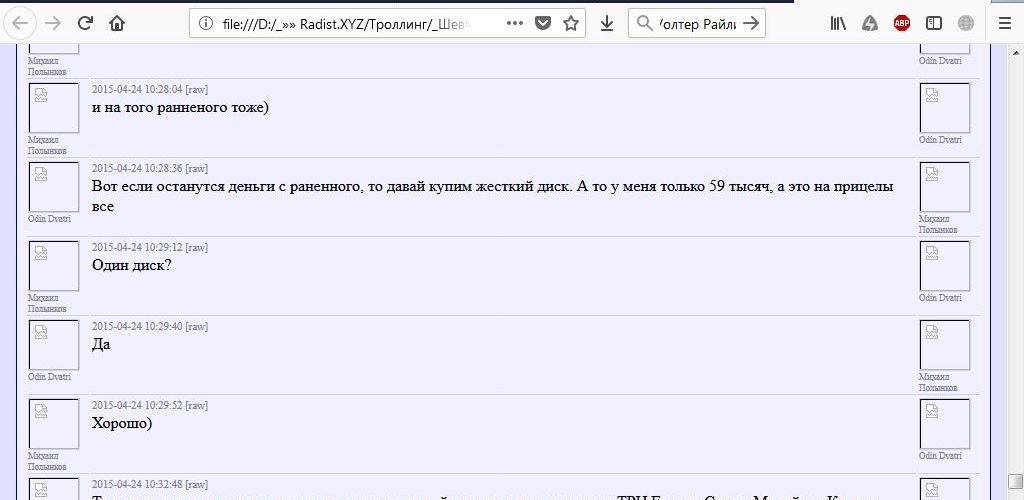Open page actions three-dot menu
The width and height of the screenshot is (1024, 500).
(x=513, y=23)
